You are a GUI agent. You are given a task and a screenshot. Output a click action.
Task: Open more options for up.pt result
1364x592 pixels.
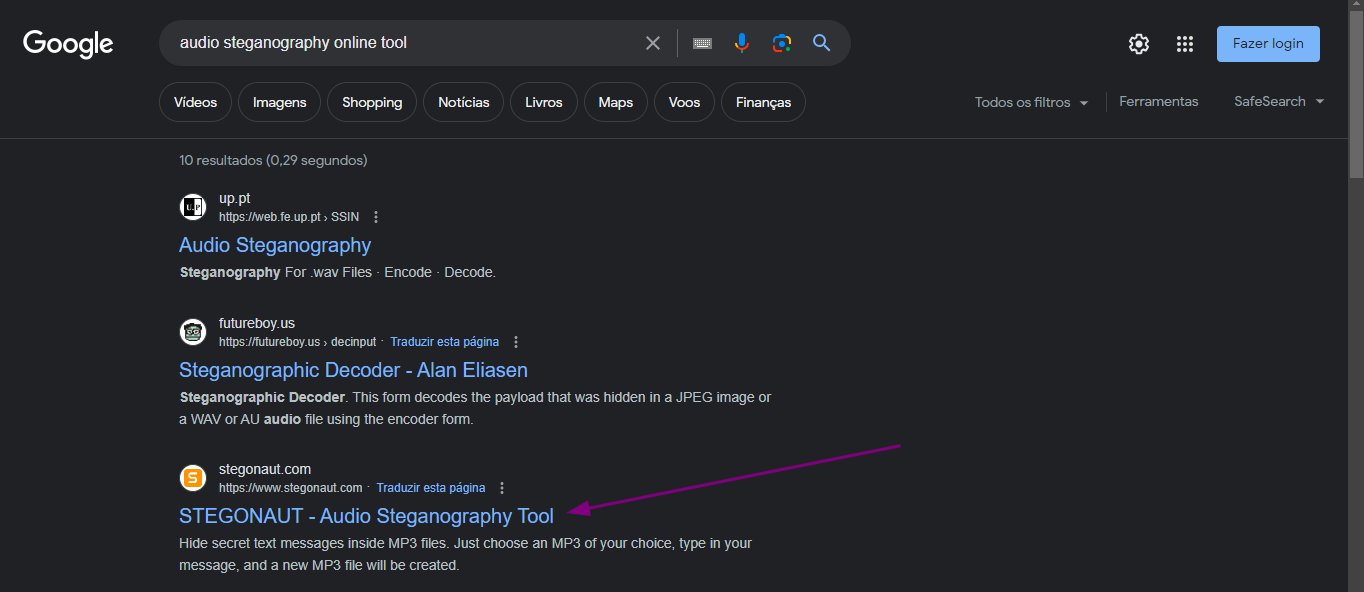click(x=376, y=217)
